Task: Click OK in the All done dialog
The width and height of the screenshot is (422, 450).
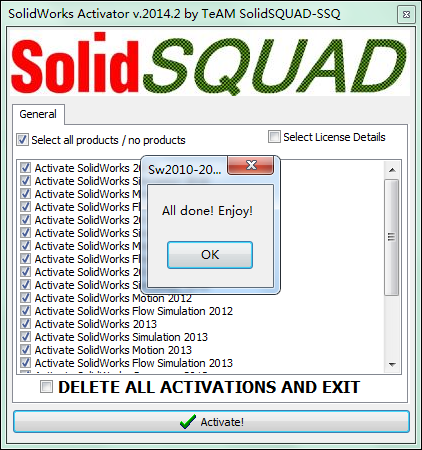Action: point(210,255)
